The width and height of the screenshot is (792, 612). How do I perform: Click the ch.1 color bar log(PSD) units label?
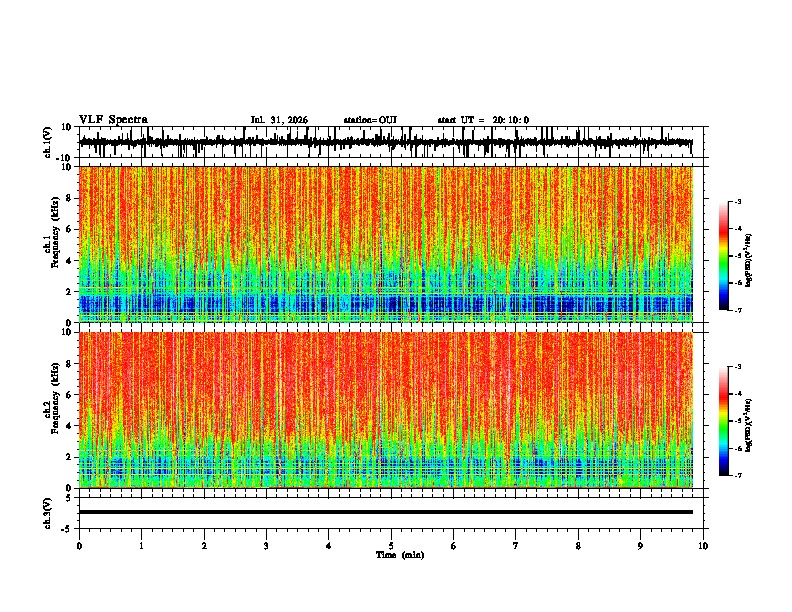(x=749, y=261)
